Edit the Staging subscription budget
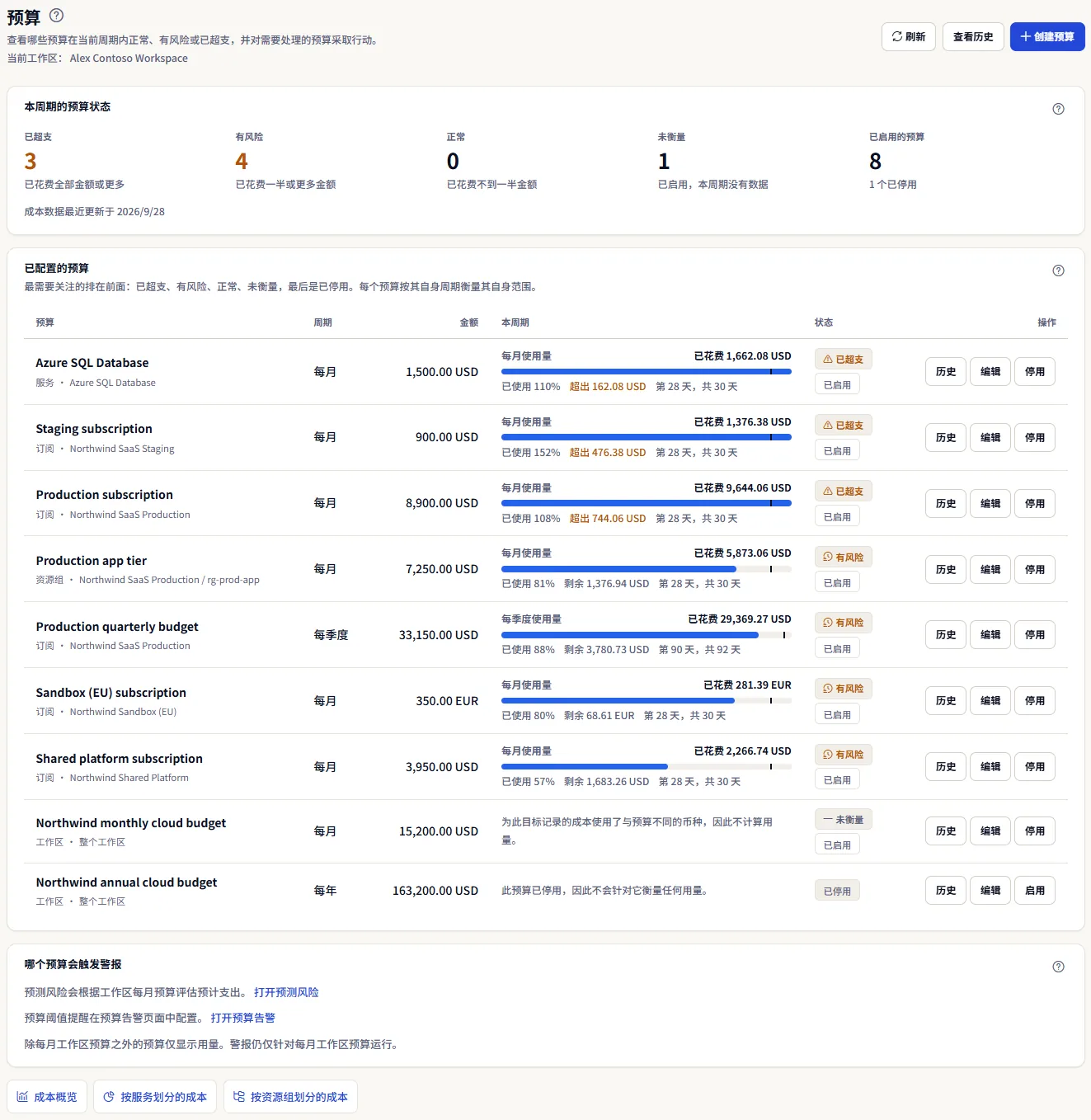 (990, 438)
